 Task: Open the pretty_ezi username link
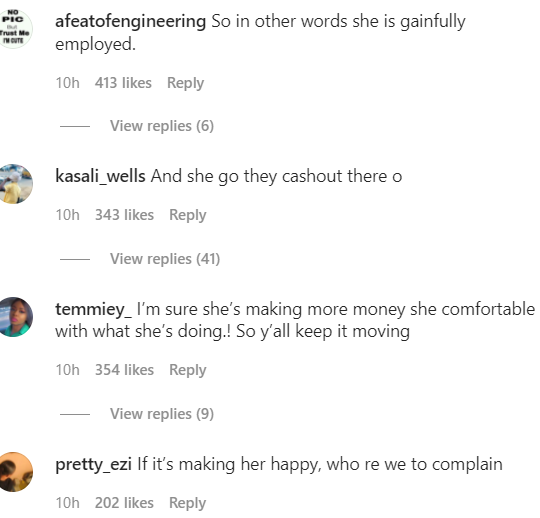point(93,465)
